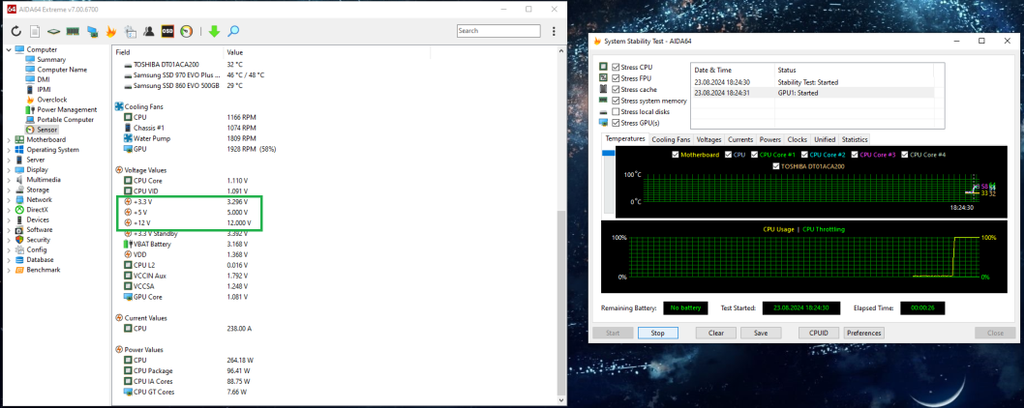Screen dimensions: 1024x408
Task: Switch to the Clocks tab
Action: pos(797,139)
